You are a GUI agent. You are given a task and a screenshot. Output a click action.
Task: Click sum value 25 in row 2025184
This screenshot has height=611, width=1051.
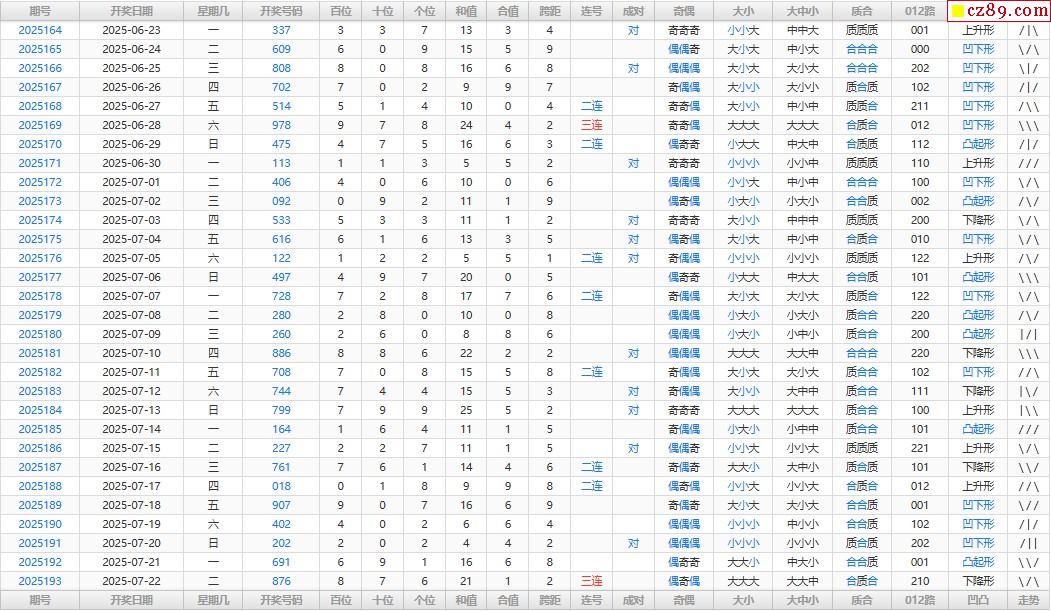pos(466,410)
